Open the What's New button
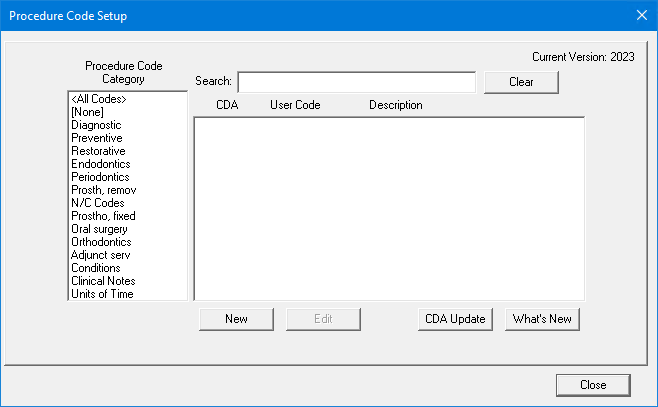 (x=542, y=319)
